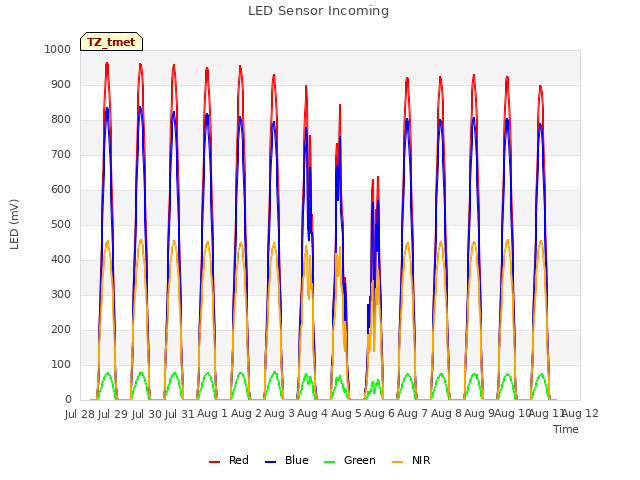
Task: Select the NIR legend label
Action: 421,460
